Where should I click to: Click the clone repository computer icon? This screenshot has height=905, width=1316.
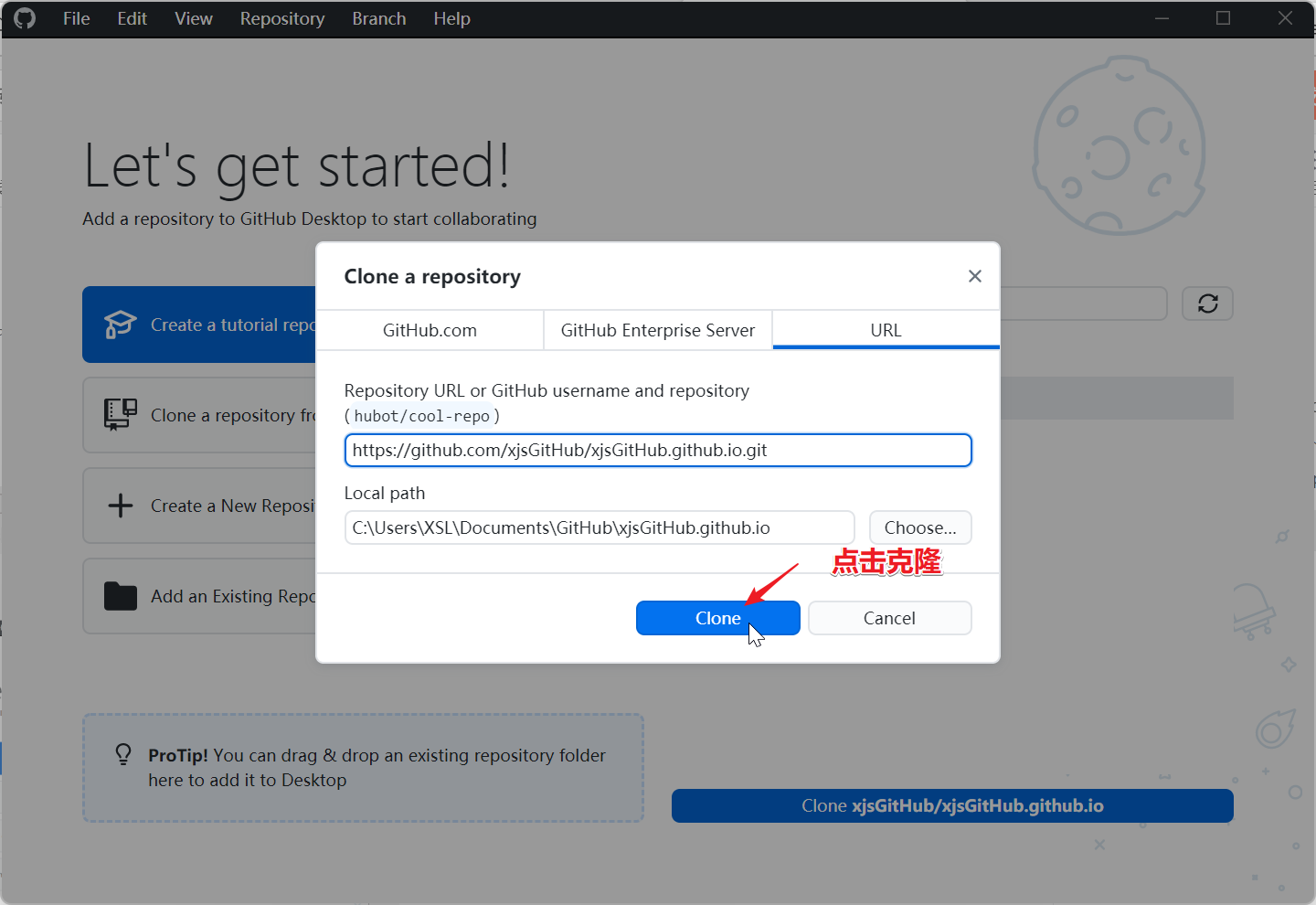[120, 414]
